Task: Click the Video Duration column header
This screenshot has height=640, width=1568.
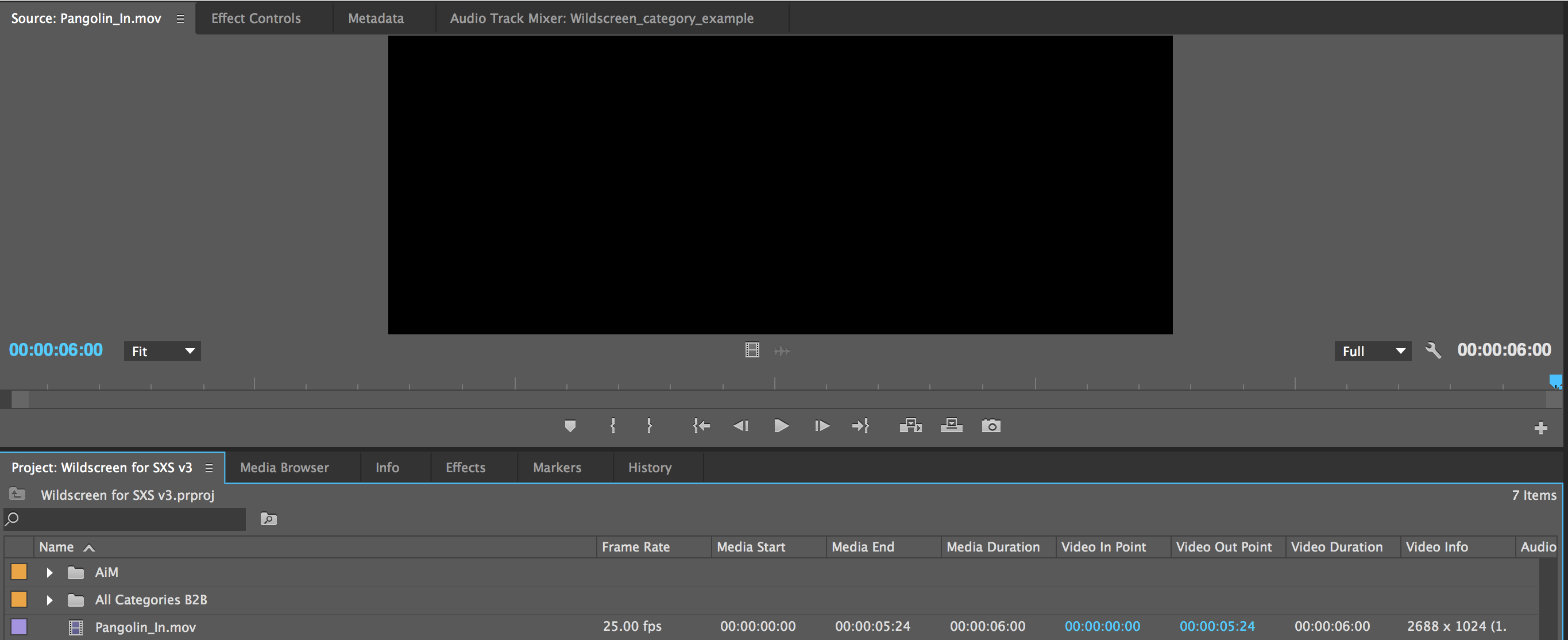Action: pos(1343,547)
